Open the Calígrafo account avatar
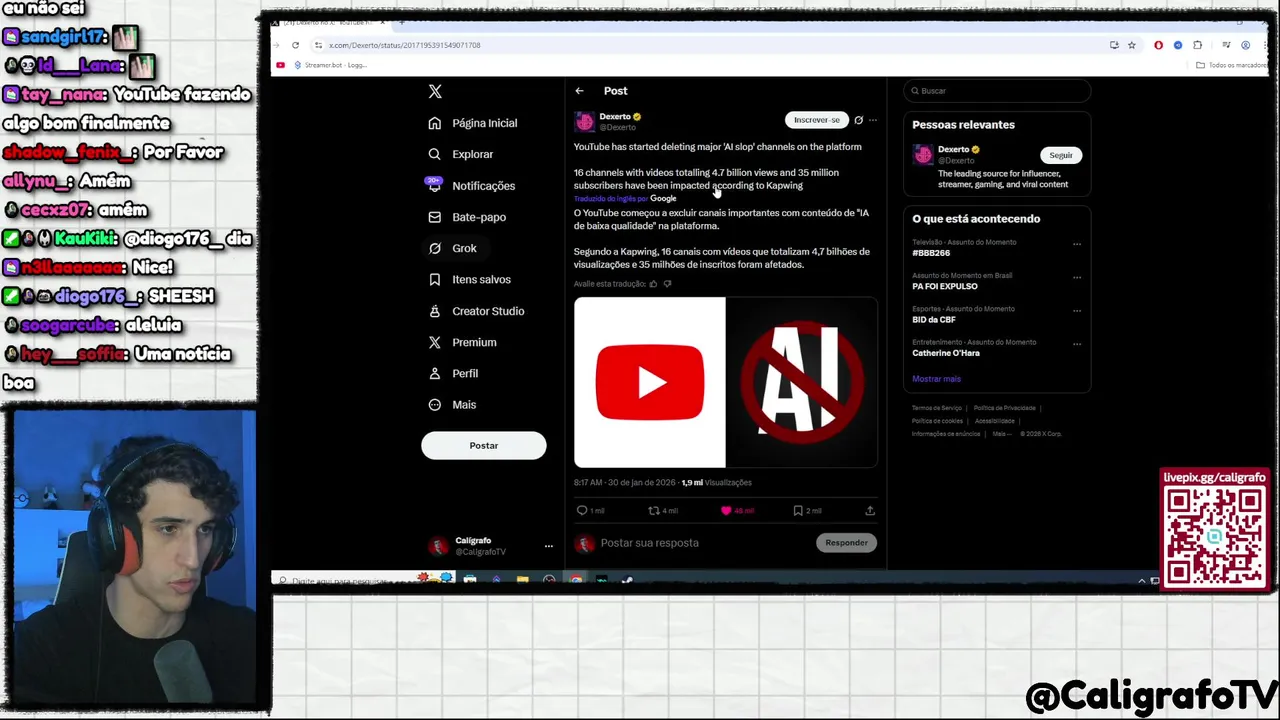Image resolution: width=1280 pixels, height=720 pixels. 437,546
